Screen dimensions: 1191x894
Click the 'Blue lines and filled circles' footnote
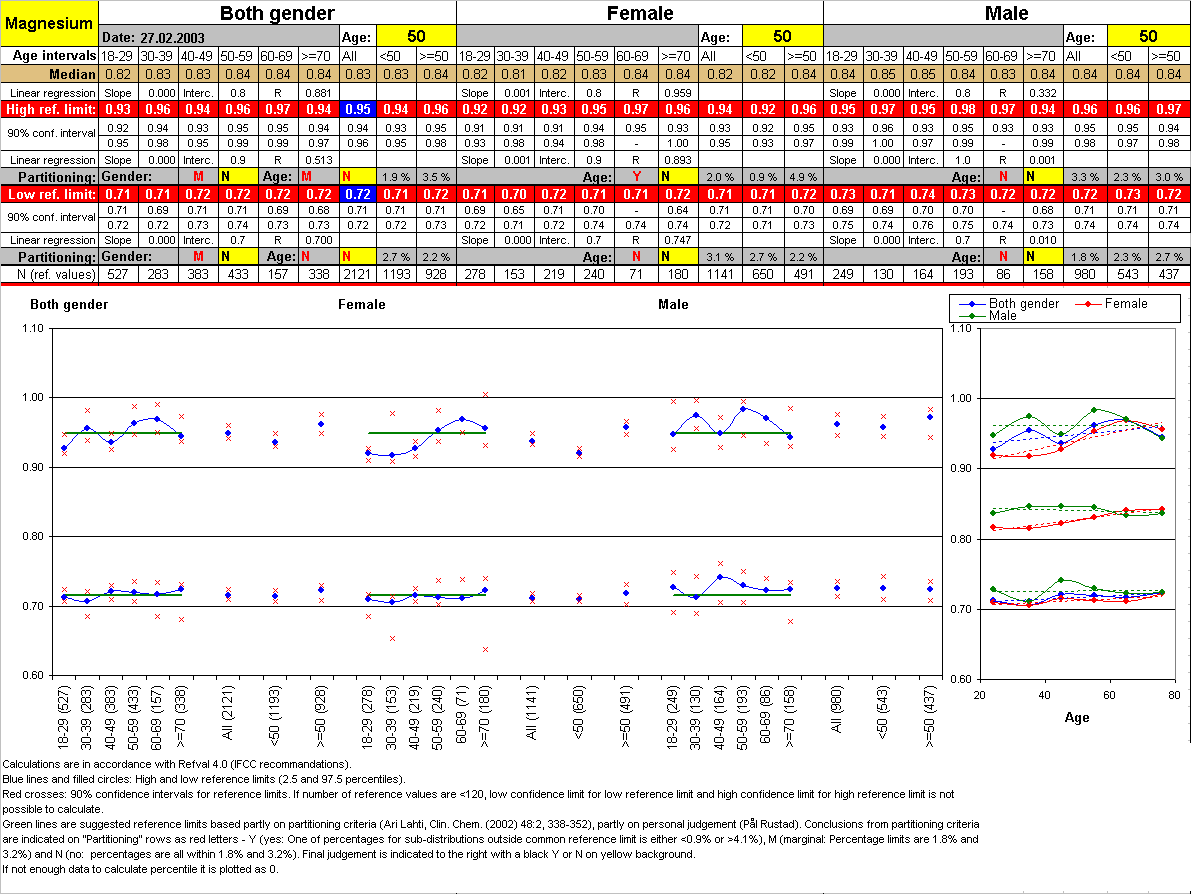[x=204, y=779]
